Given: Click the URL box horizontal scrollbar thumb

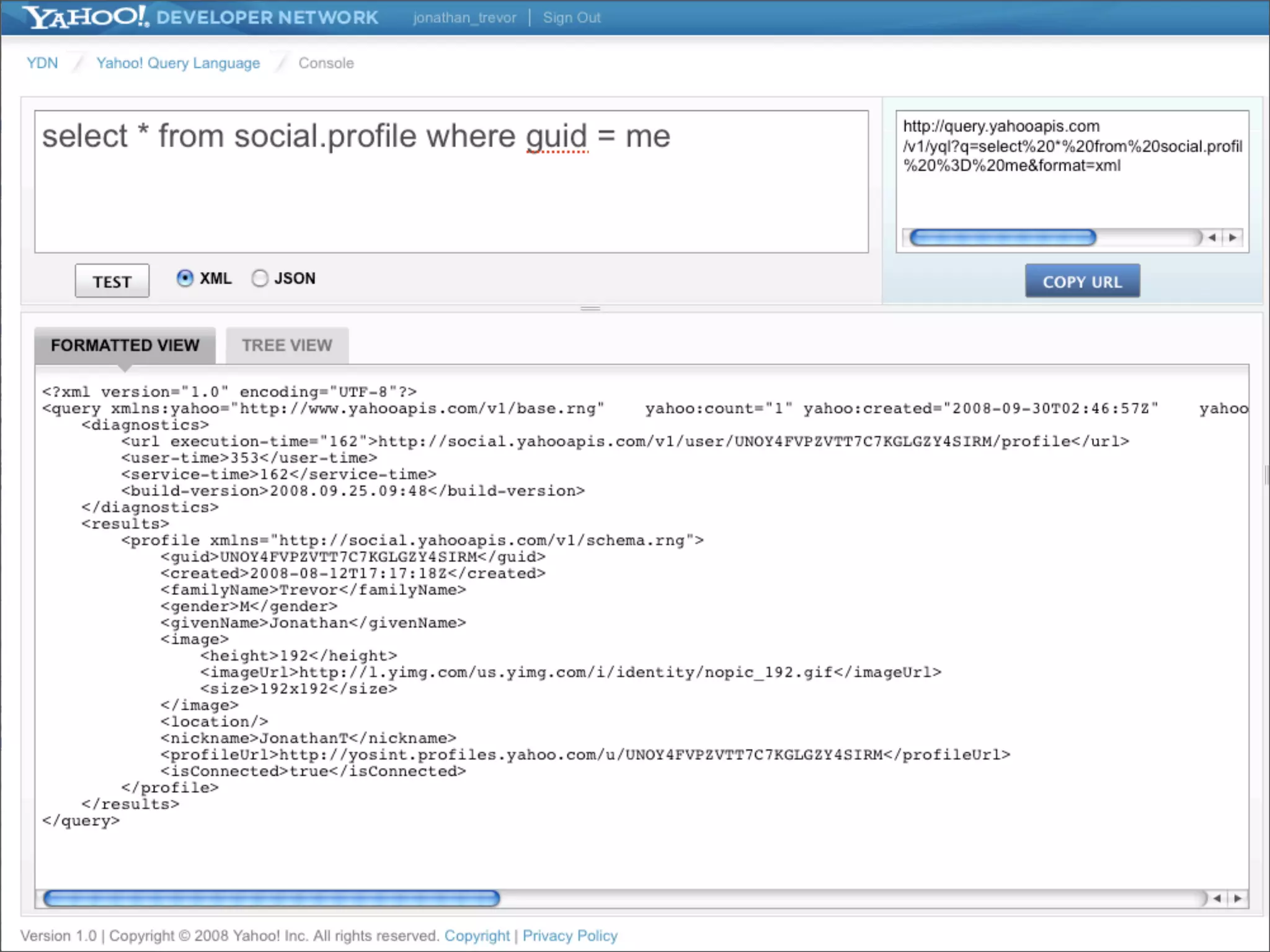Looking at the screenshot, I should [x=1003, y=237].
